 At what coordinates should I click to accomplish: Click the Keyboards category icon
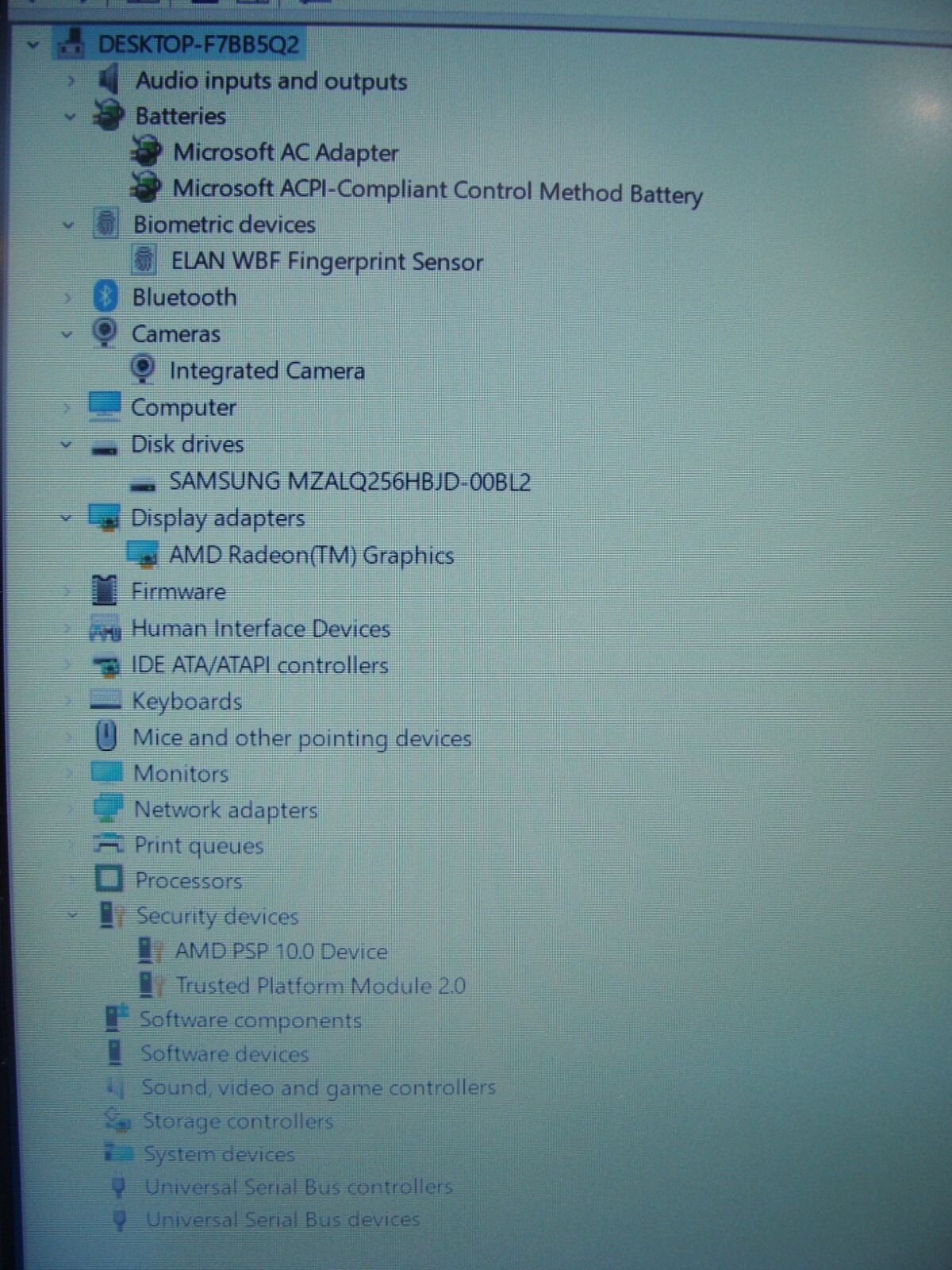coord(105,700)
